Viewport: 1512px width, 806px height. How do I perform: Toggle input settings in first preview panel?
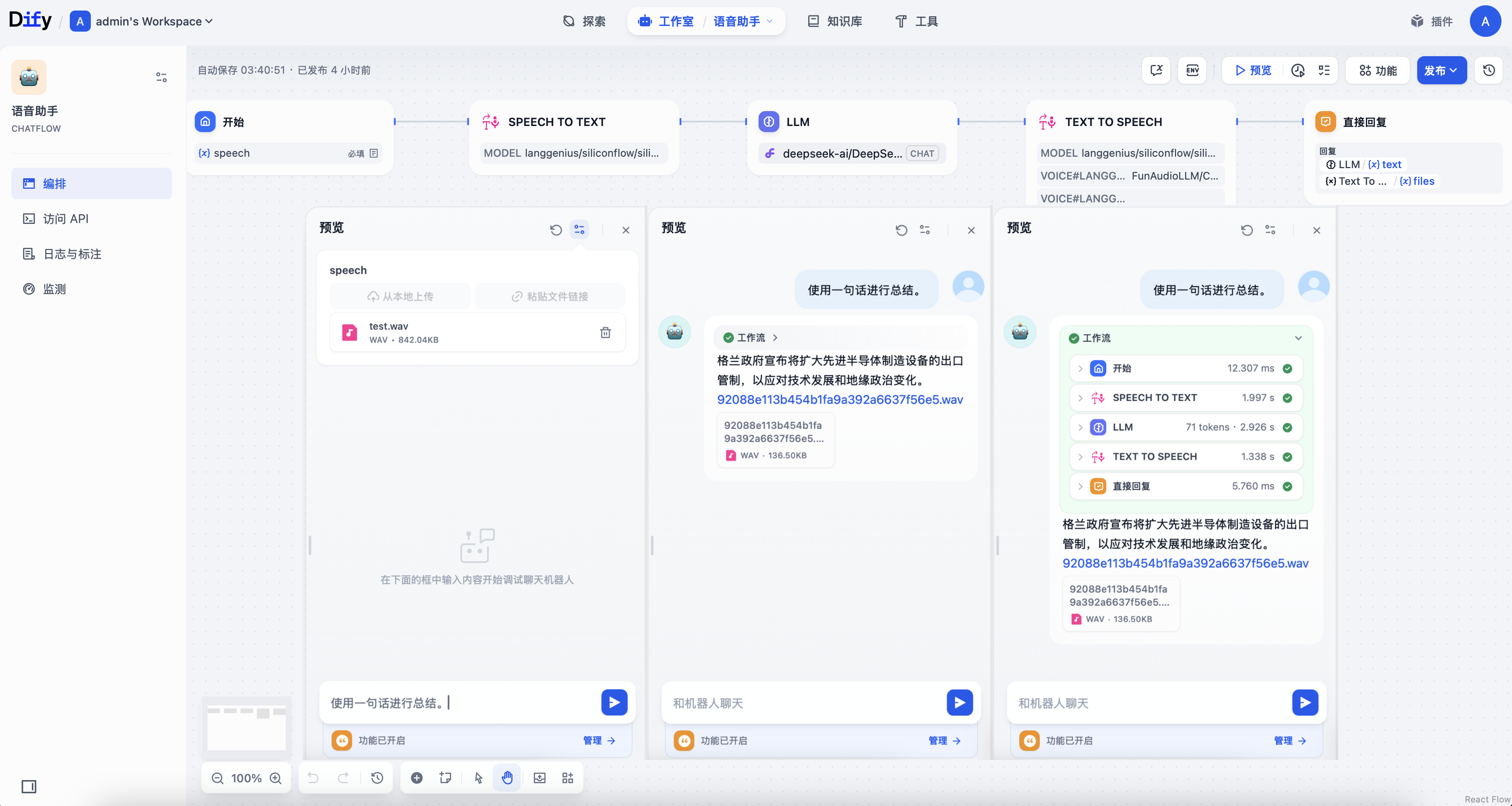579,230
